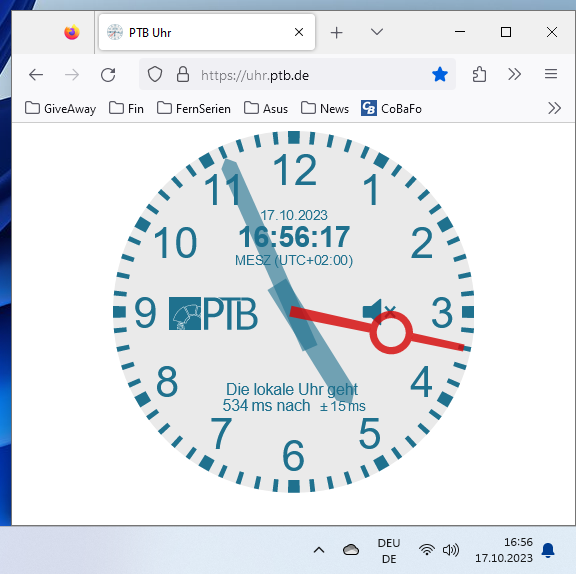Open Asus bookmarks folder
The width and height of the screenshot is (576, 574).
266,108
